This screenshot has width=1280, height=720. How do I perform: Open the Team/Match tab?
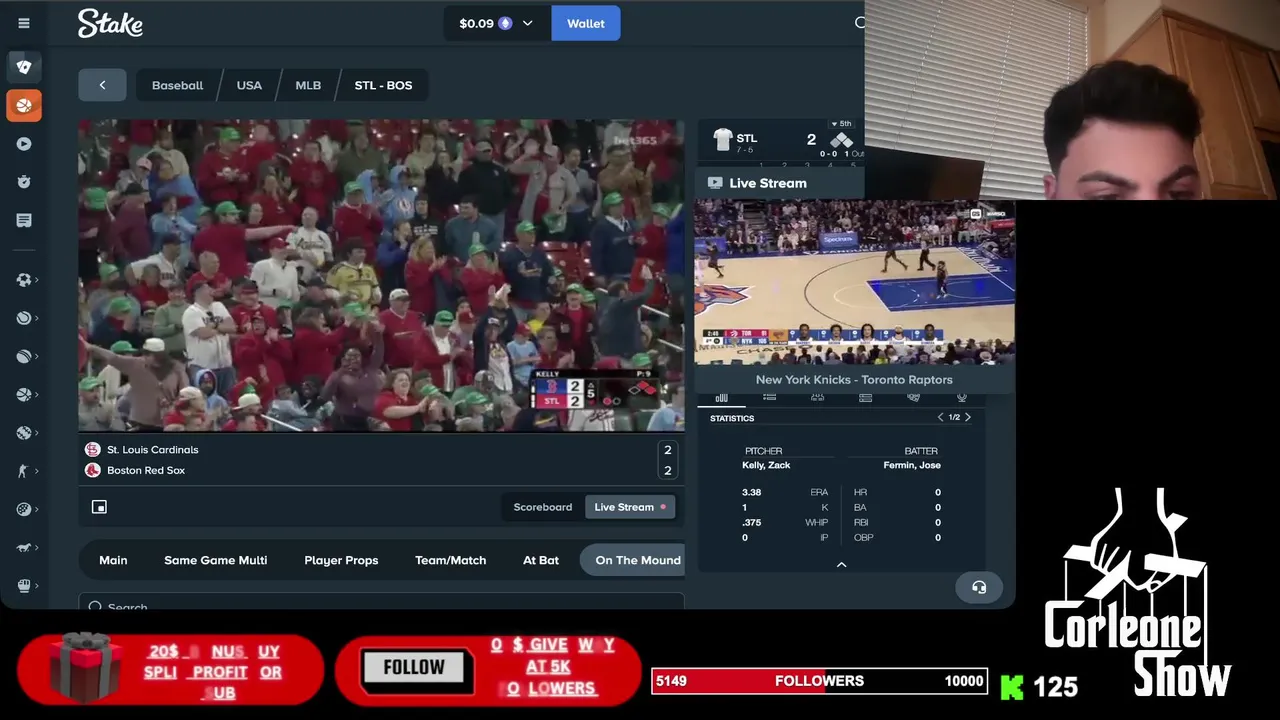(450, 560)
